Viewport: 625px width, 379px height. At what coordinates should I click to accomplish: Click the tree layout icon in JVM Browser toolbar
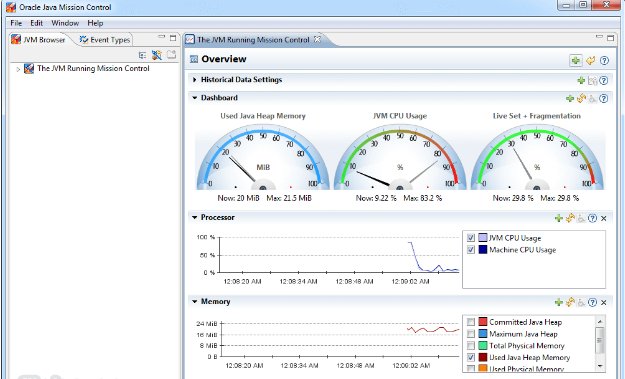click(142, 55)
